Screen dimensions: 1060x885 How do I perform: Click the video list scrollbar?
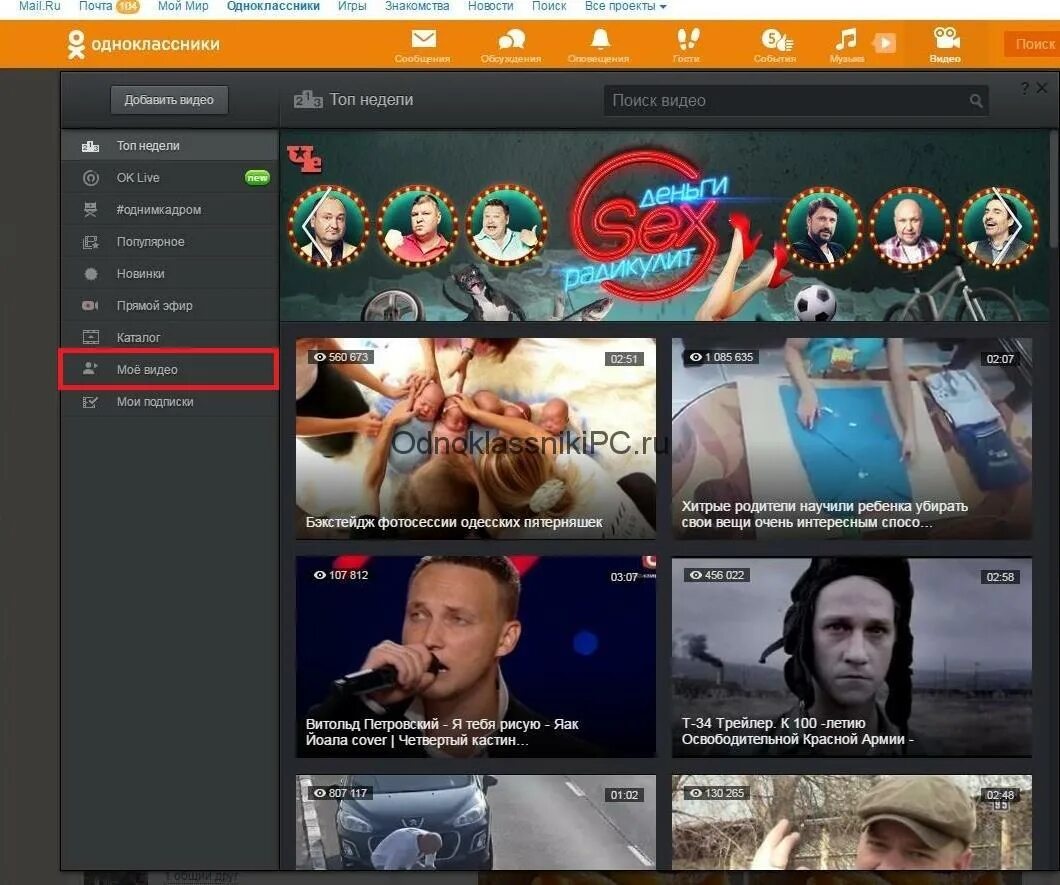tap(1055, 191)
